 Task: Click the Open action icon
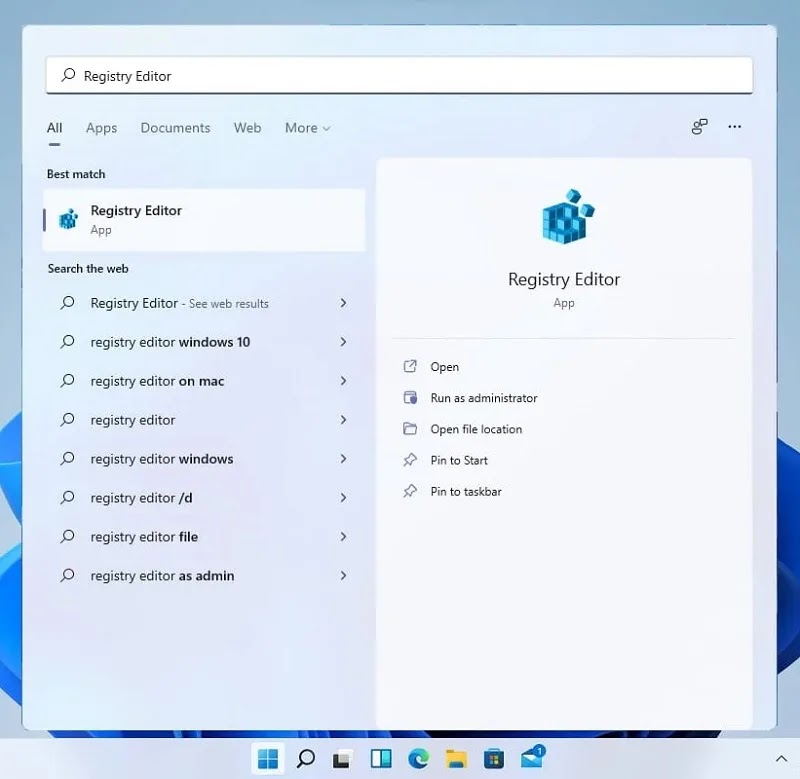[410, 366]
